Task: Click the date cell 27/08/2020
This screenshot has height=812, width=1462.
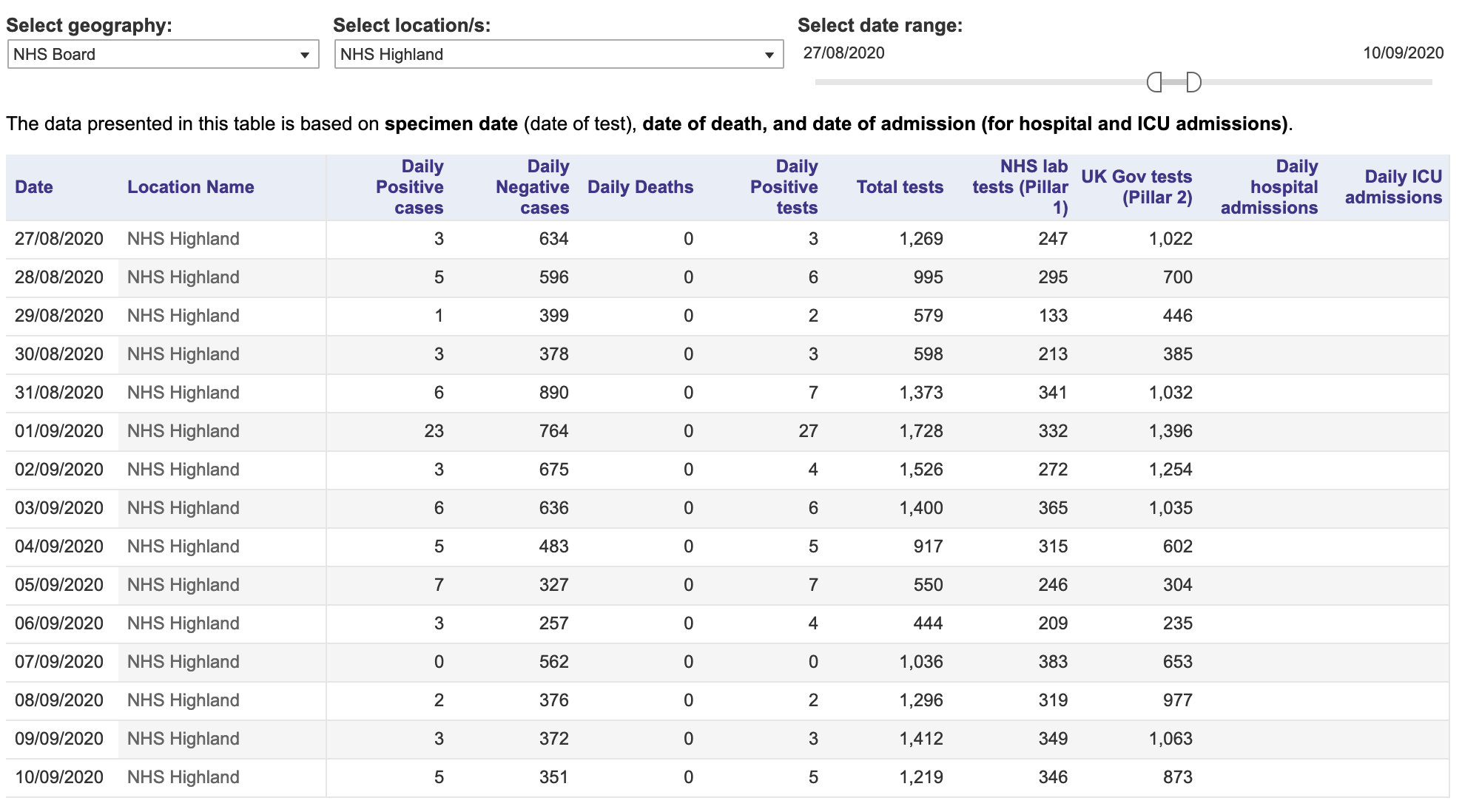Action: pyautogui.click(x=59, y=239)
